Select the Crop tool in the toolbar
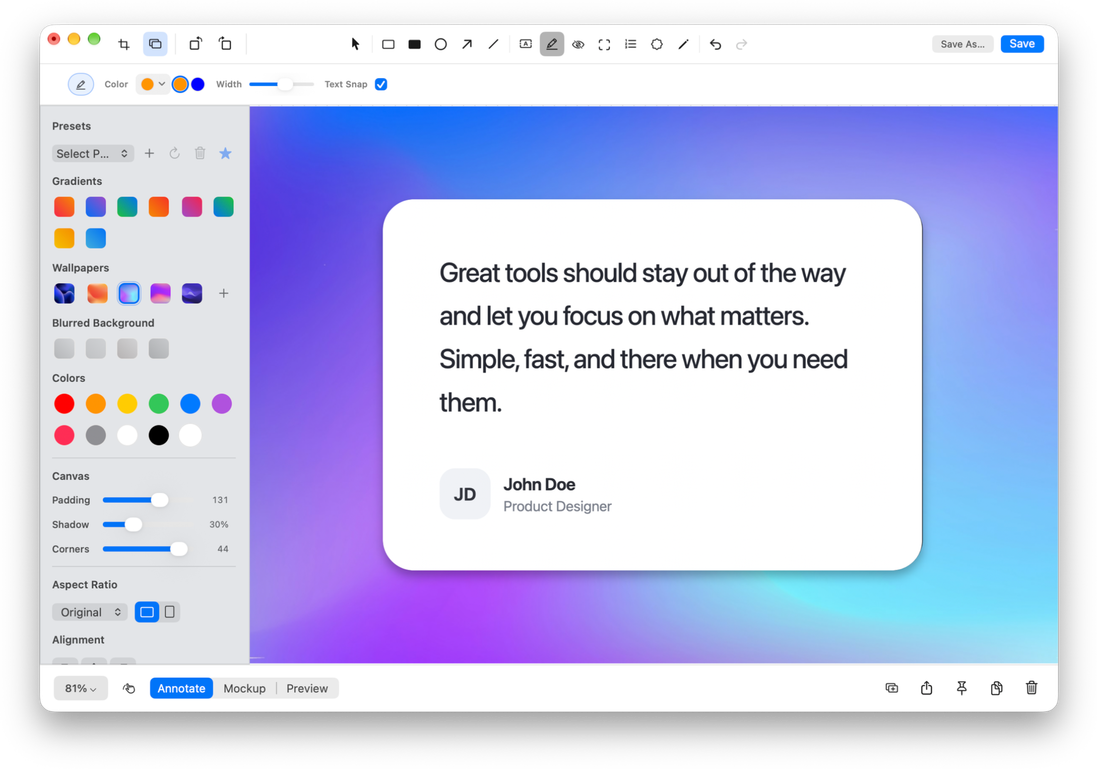1098x769 pixels. point(124,44)
